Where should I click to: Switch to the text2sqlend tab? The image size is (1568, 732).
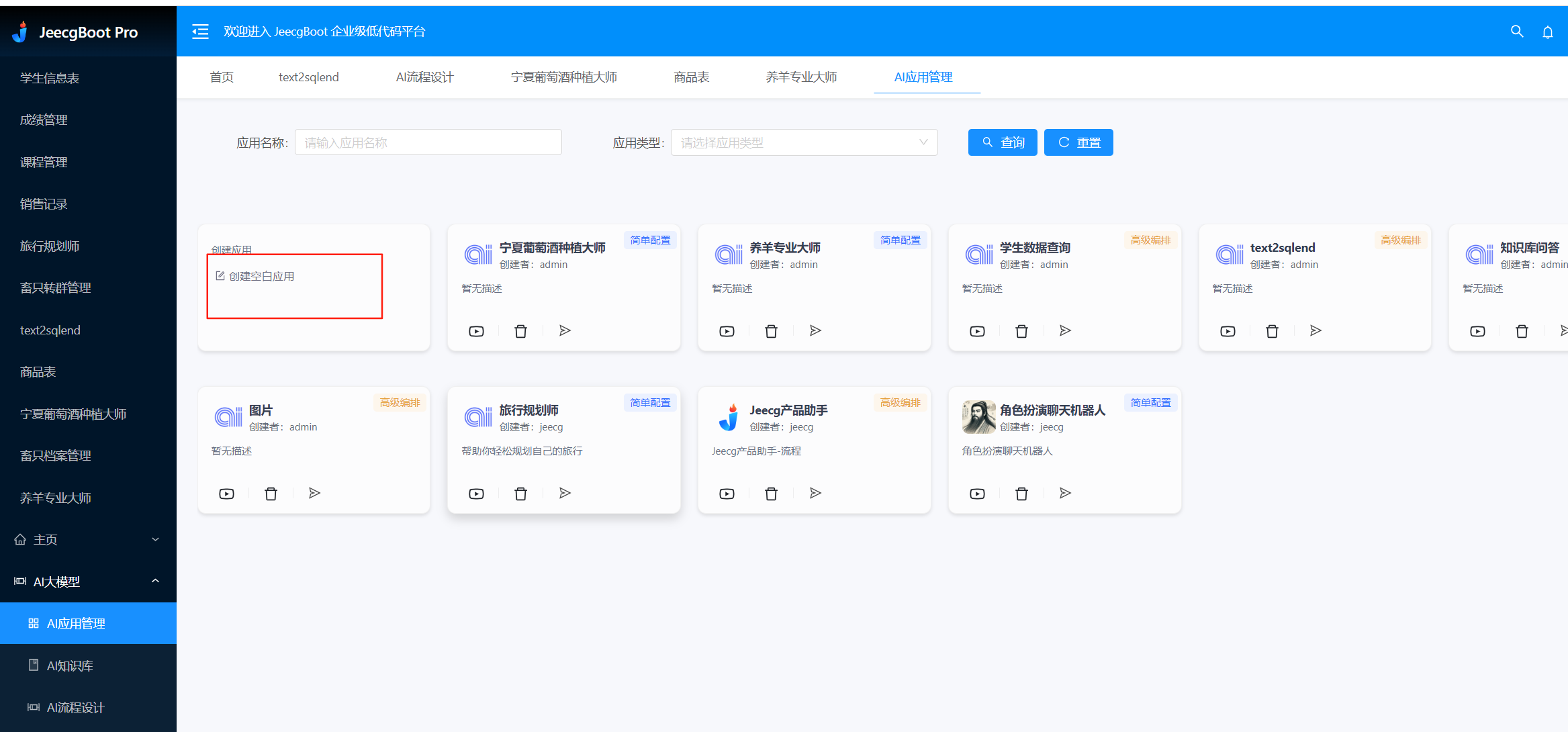[x=309, y=77]
